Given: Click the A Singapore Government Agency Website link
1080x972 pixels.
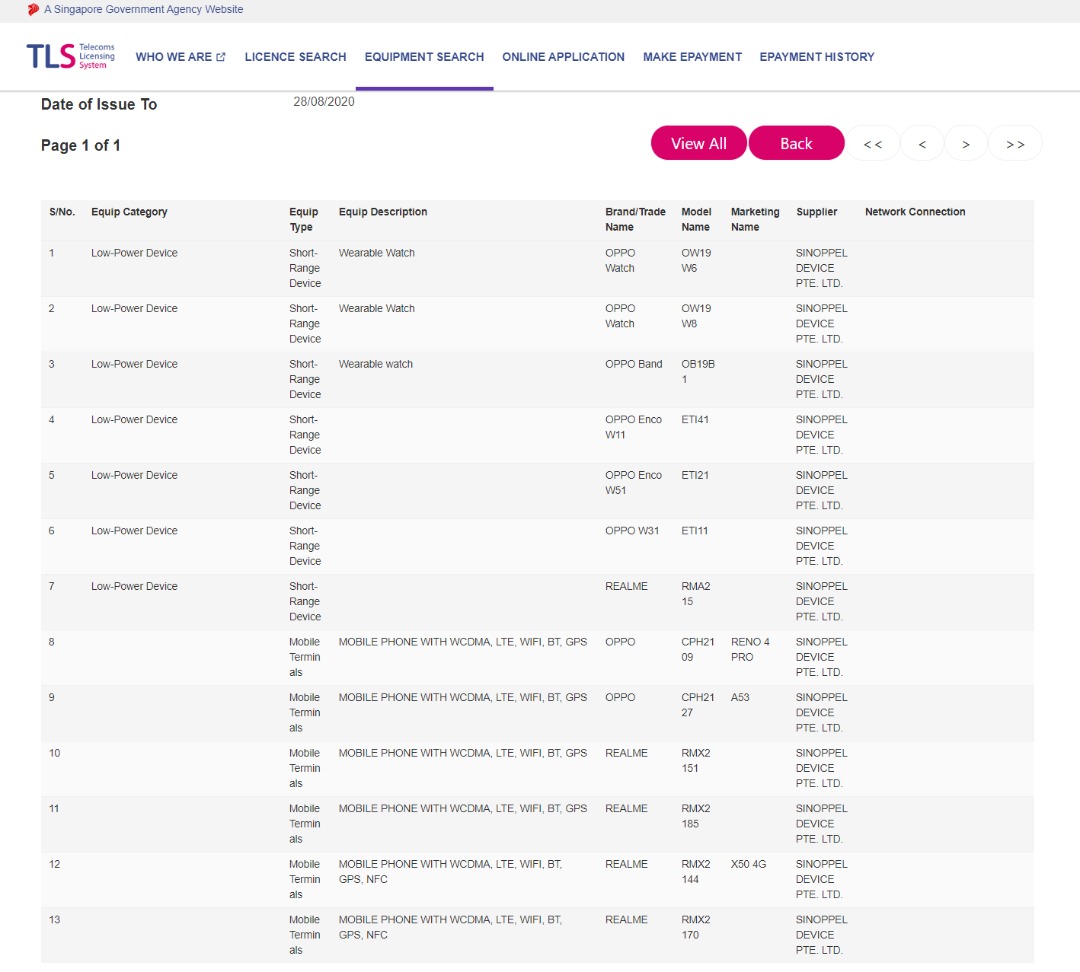Looking at the screenshot, I should tap(143, 9).
